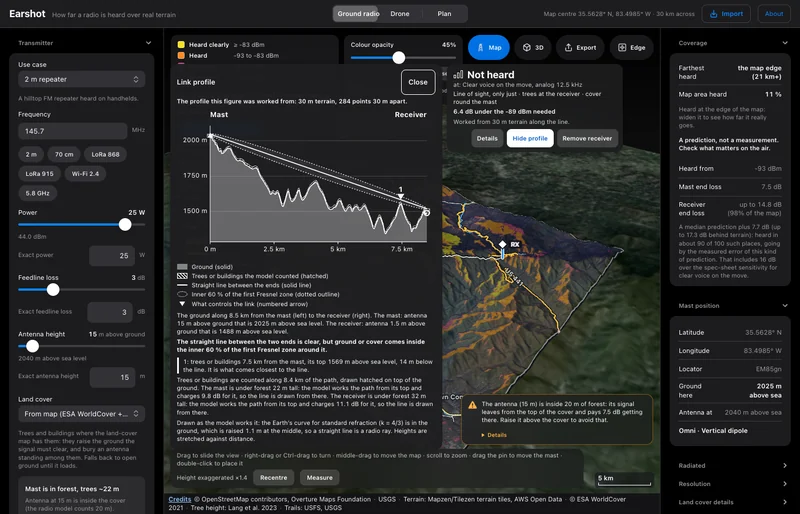This screenshot has height=514, width=800.
Task: Adjust the Colour opacity slider
Action: (399, 58)
